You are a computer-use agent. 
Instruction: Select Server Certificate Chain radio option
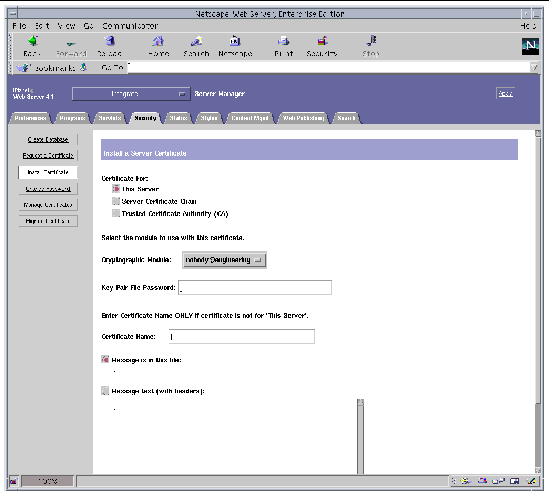pos(116,201)
